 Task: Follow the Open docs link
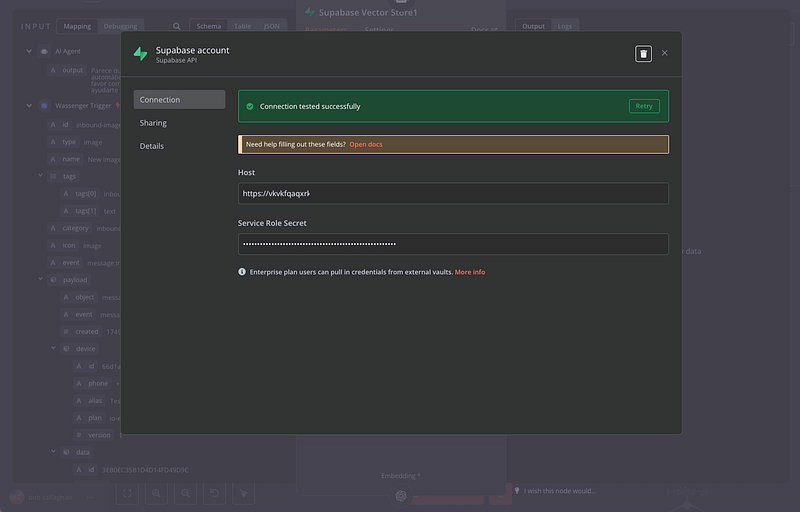pyautogui.click(x=365, y=144)
